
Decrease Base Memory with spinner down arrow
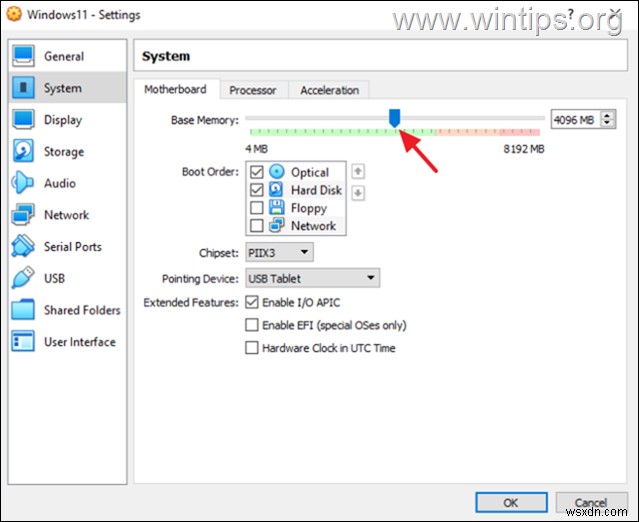(x=607, y=123)
